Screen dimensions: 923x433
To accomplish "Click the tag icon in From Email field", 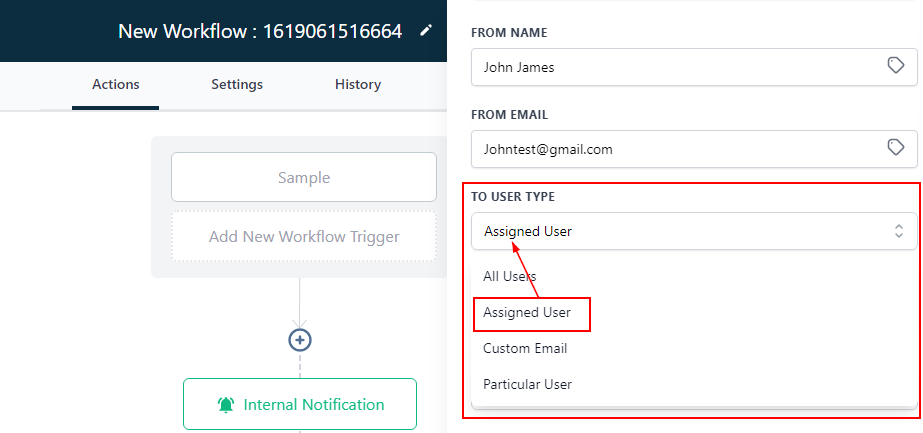I will tap(896, 148).
